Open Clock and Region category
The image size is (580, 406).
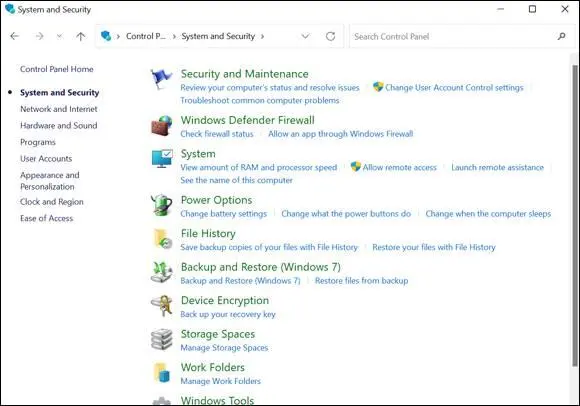click(52, 202)
